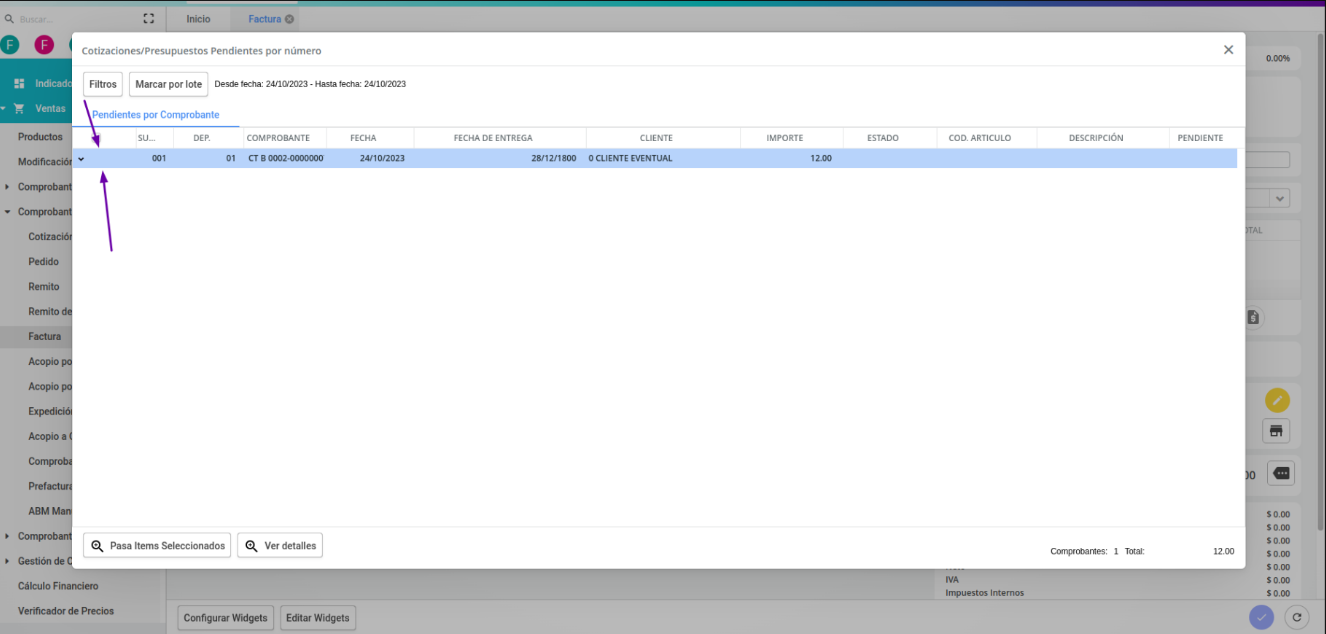Click the Configurar Widgets button
This screenshot has height=634, width=1326.
(225, 618)
